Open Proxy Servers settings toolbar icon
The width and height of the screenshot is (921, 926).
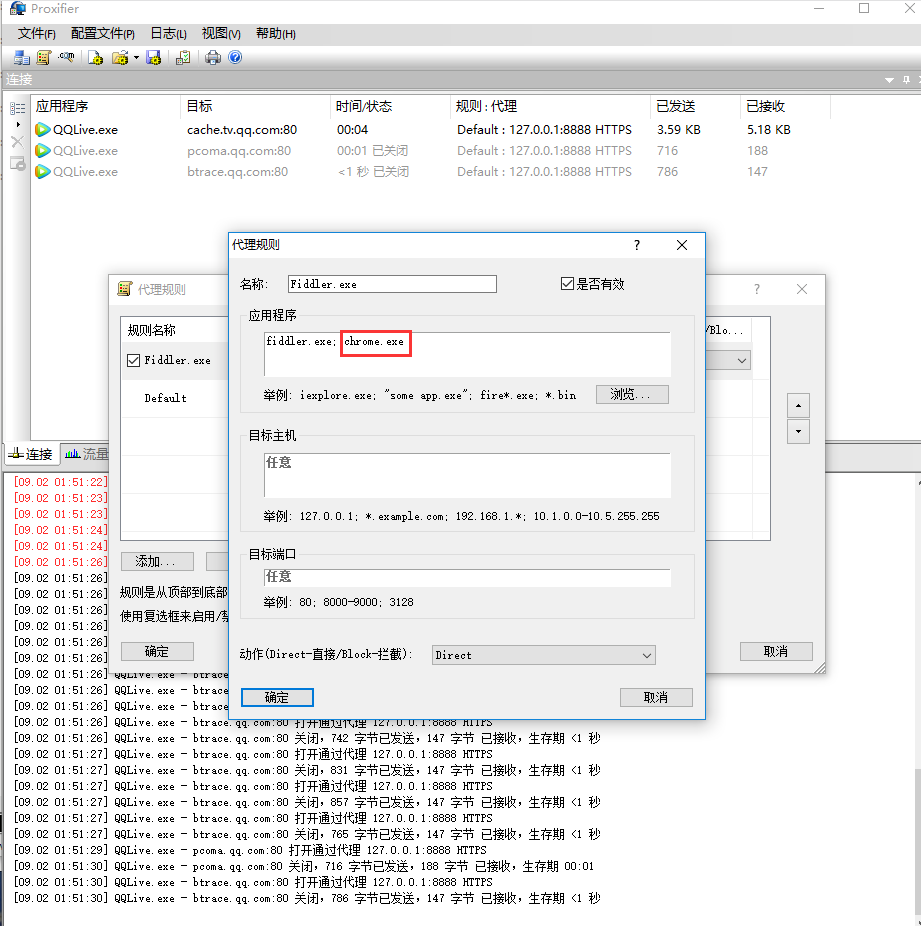(x=22, y=57)
